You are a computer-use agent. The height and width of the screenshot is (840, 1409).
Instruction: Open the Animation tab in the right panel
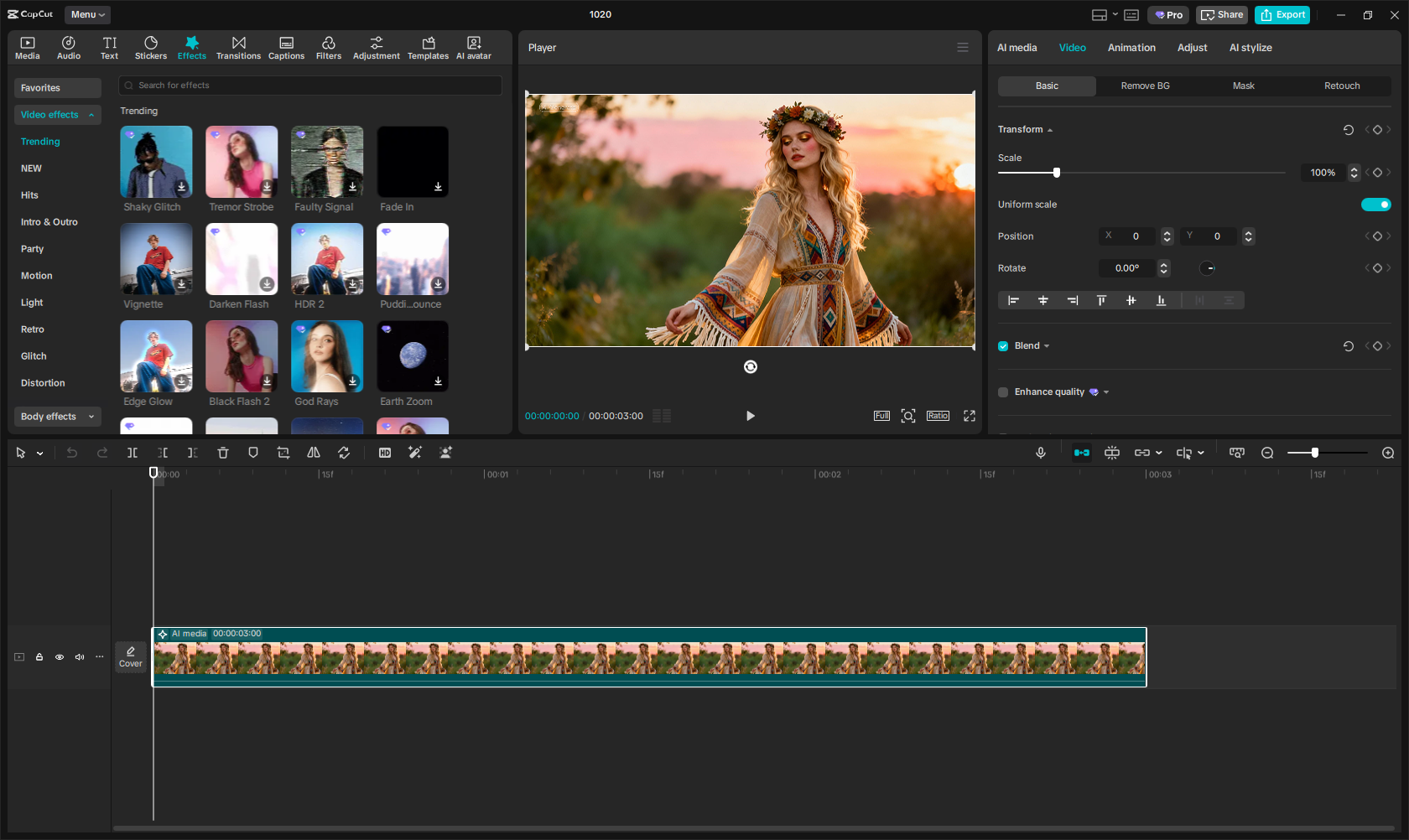point(1131,48)
